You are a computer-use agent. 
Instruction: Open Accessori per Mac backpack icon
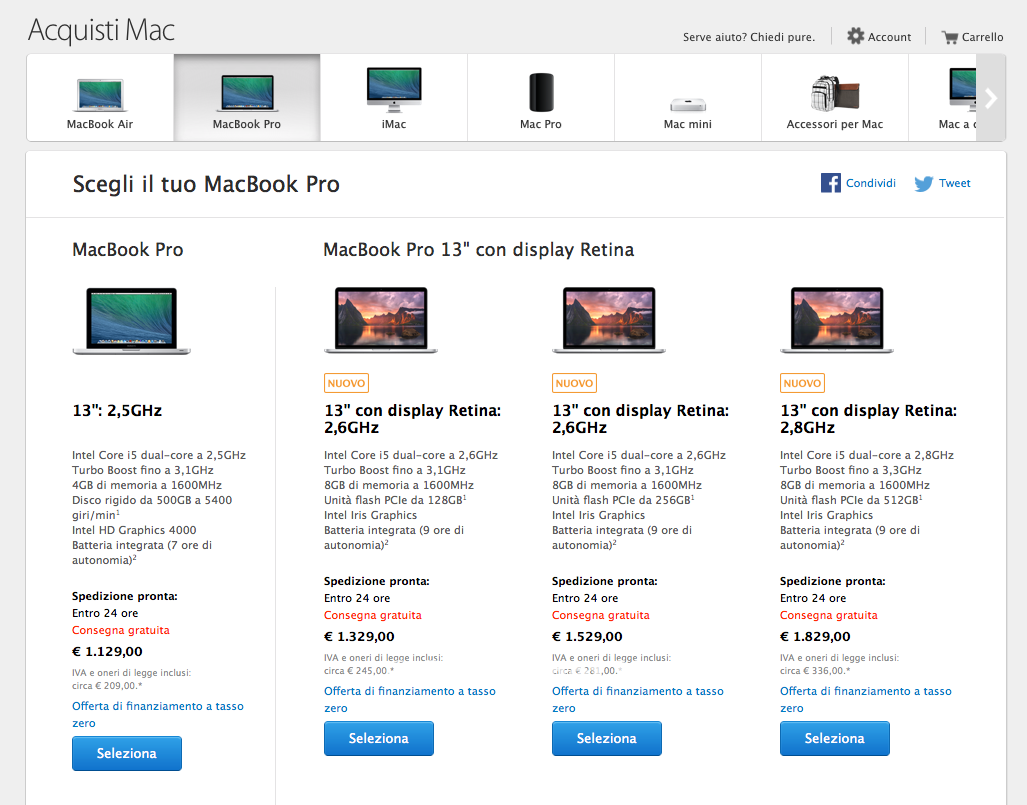pyautogui.click(x=835, y=93)
